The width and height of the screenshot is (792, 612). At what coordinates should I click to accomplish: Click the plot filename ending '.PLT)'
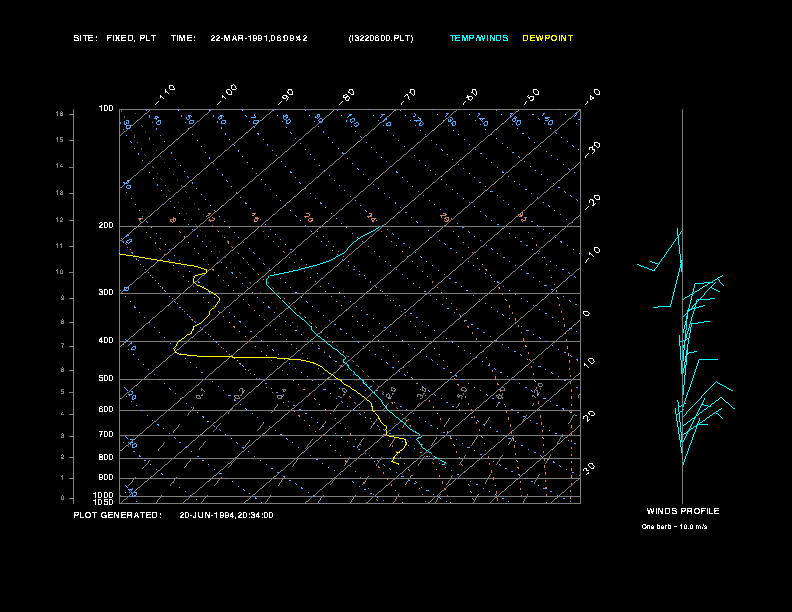click(x=381, y=38)
